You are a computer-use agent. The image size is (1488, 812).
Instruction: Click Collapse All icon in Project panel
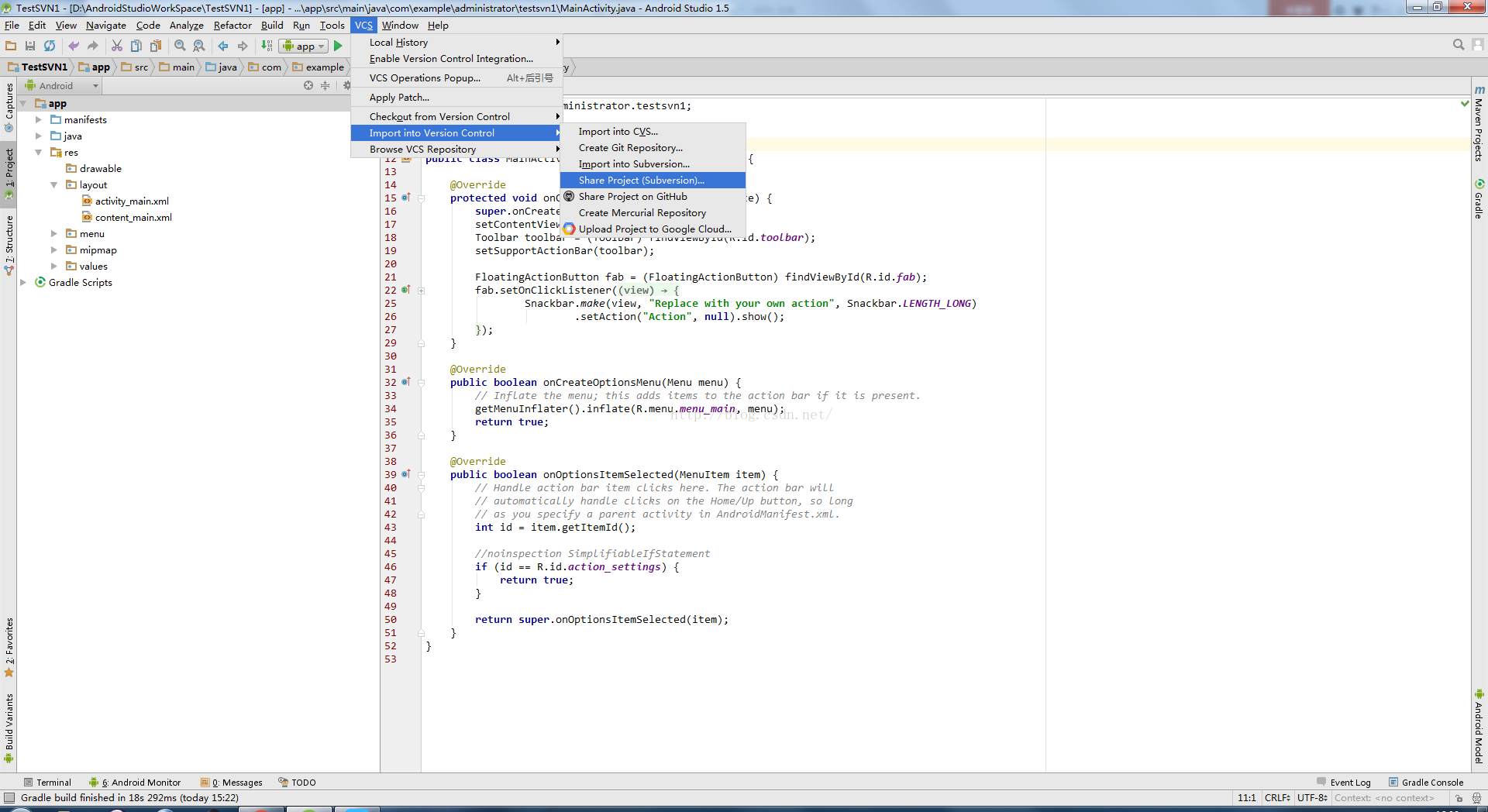click(325, 85)
